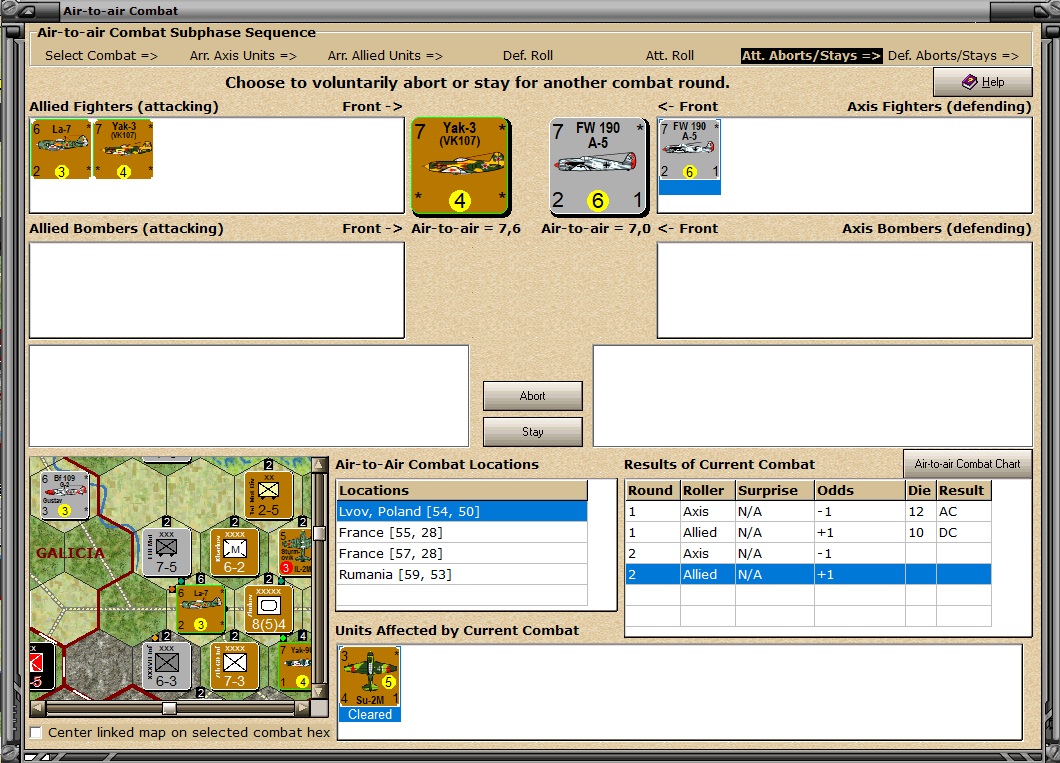Click the La-7 counter on the map
This screenshot has width=1060, height=763.
201,610
